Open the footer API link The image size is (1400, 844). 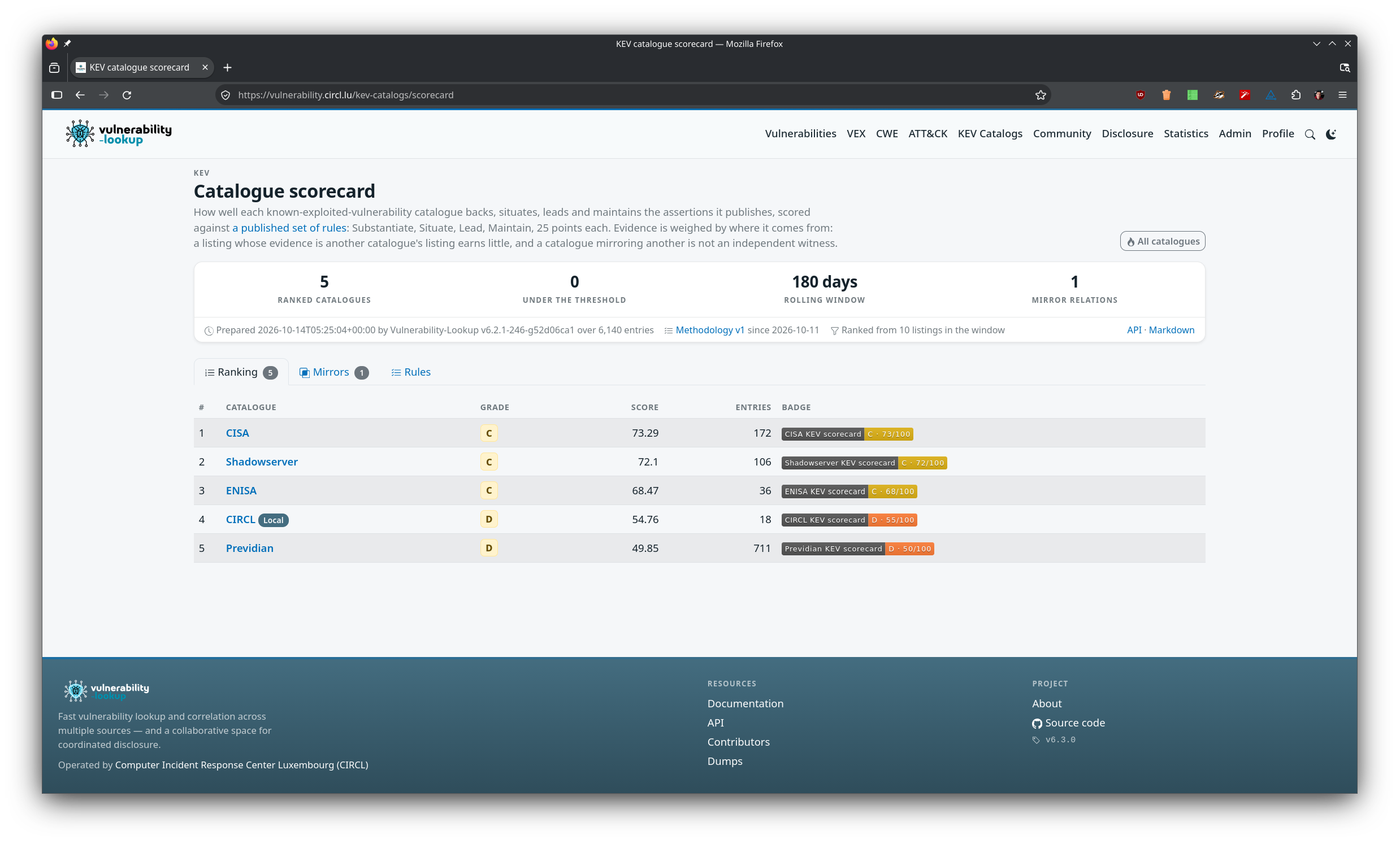(x=716, y=723)
